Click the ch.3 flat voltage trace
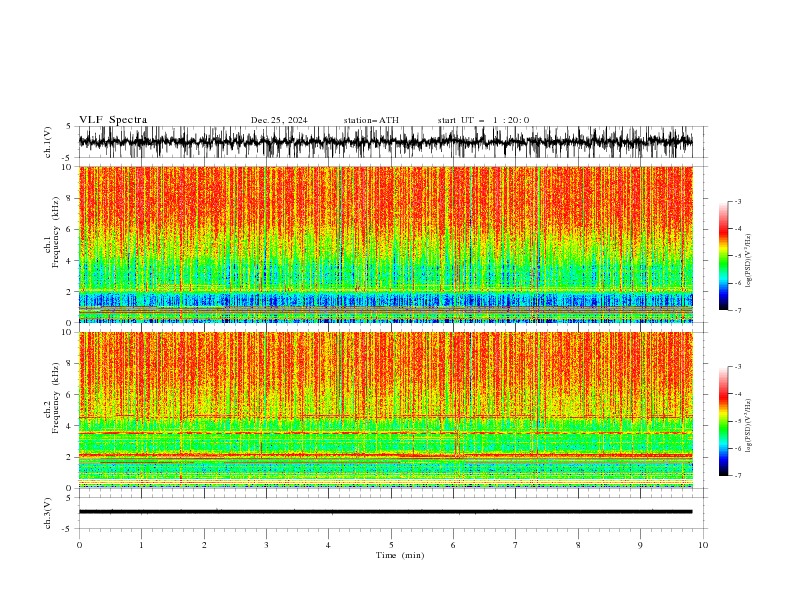 [x=385, y=512]
